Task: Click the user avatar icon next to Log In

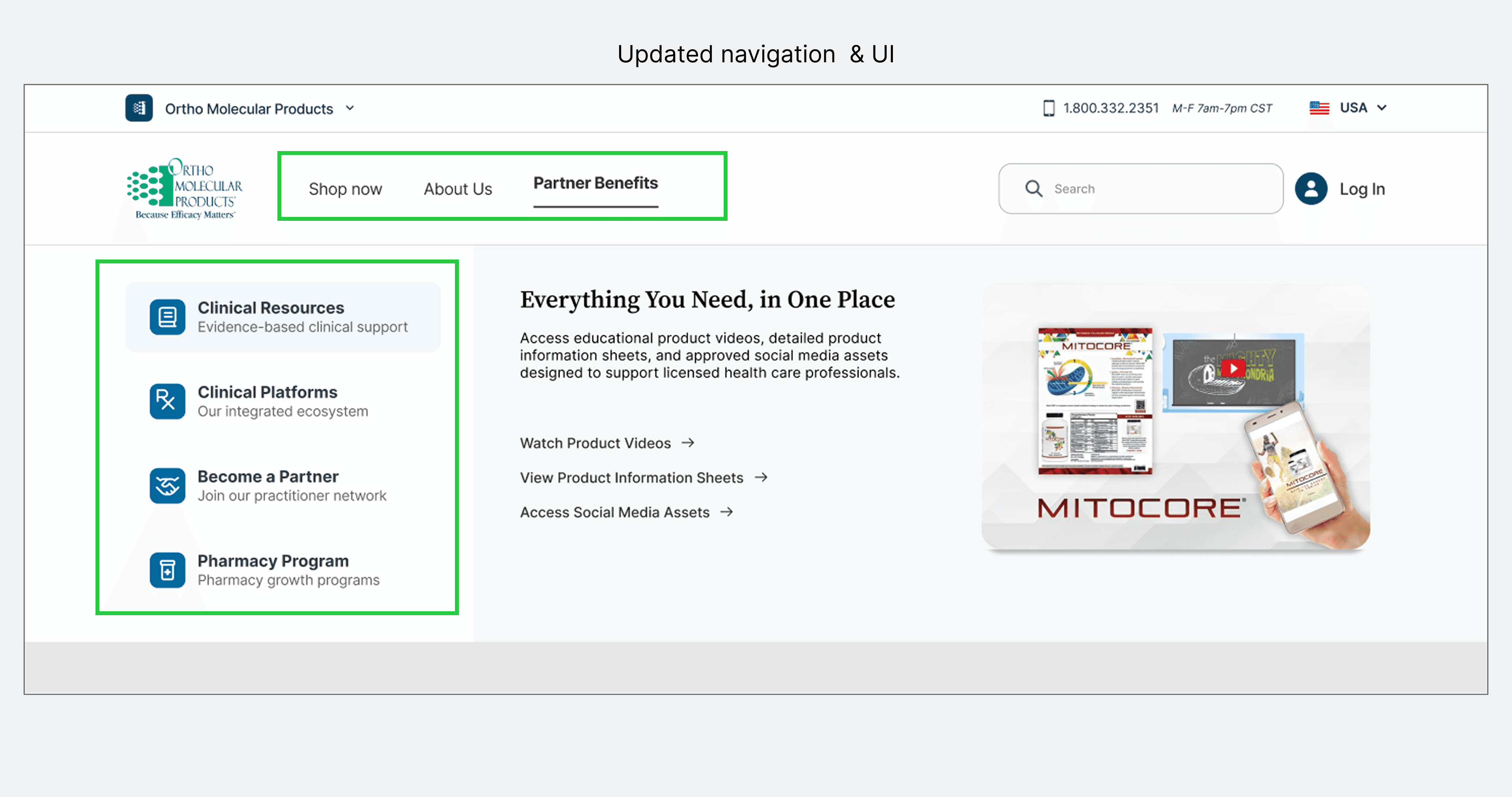Action: coord(1311,189)
